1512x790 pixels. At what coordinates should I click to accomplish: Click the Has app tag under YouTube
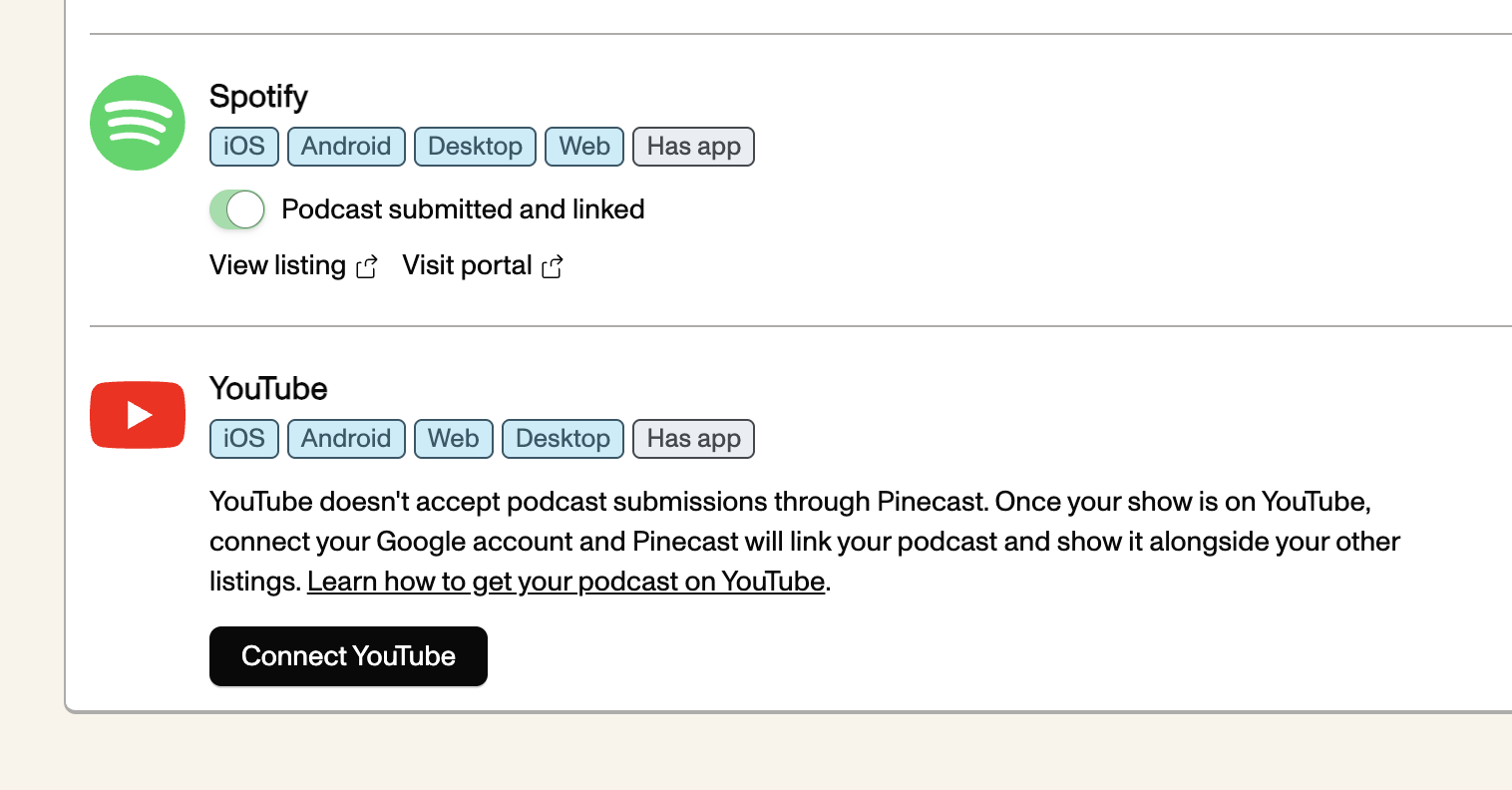coord(693,439)
